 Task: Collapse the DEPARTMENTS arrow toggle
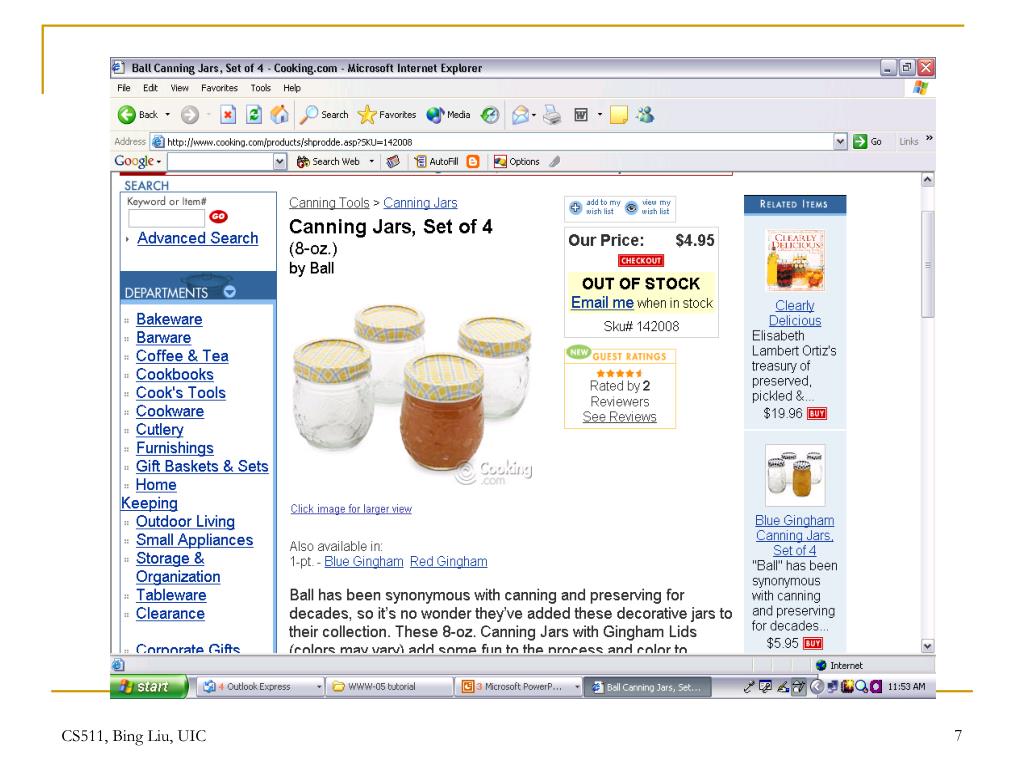(x=229, y=292)
